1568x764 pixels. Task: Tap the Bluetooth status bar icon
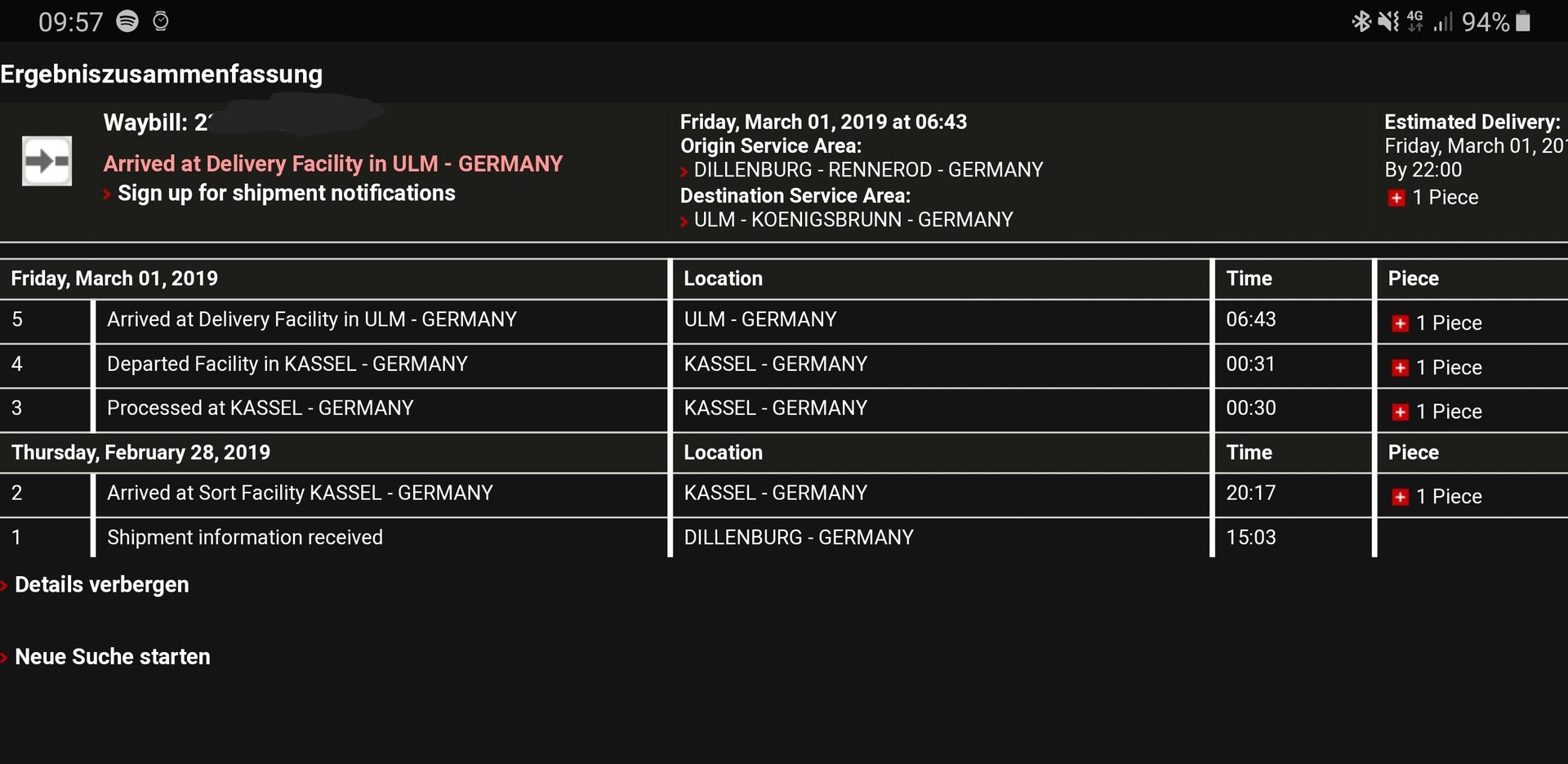click(x=1361, y=21)
